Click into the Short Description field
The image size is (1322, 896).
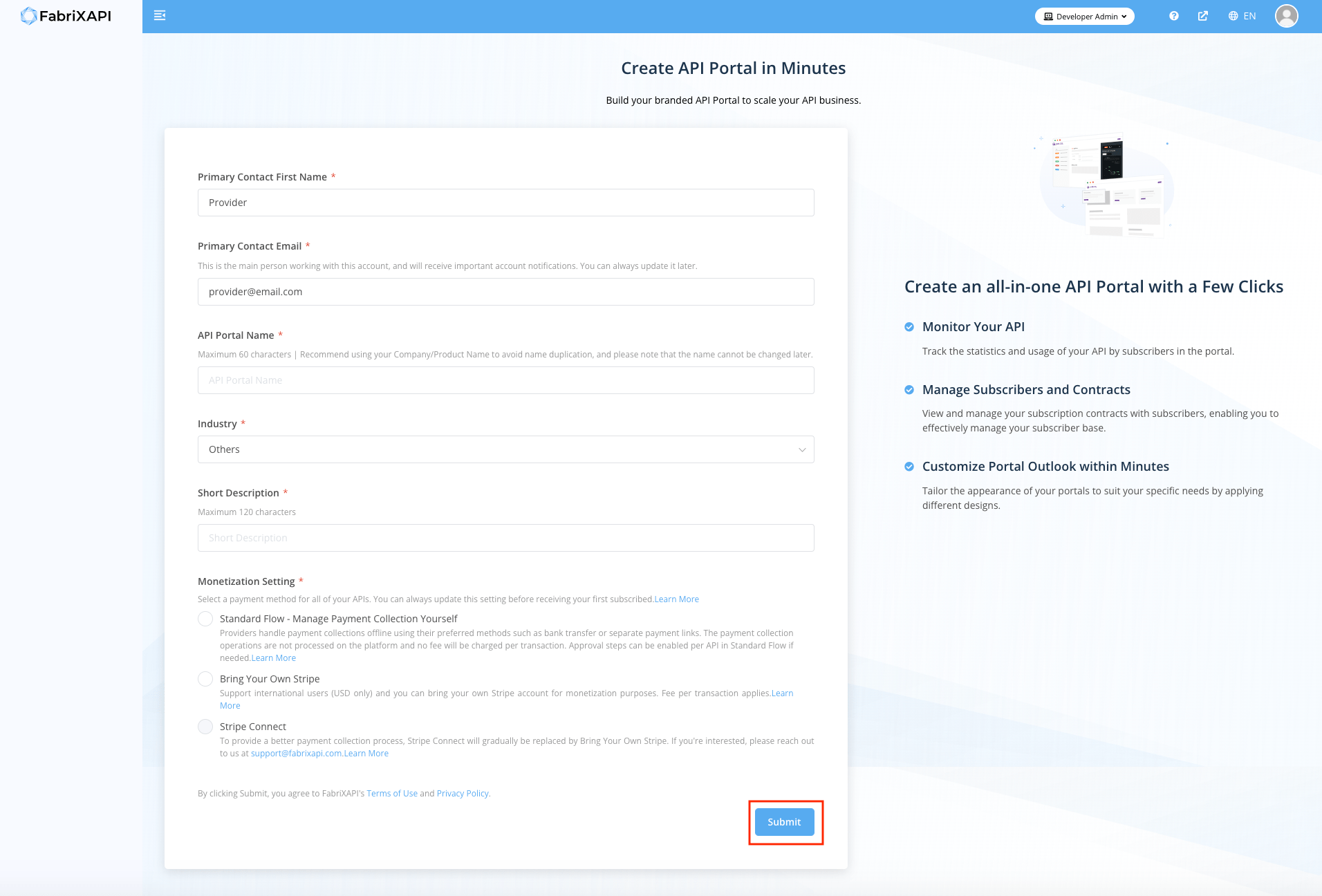pos(505,538)
